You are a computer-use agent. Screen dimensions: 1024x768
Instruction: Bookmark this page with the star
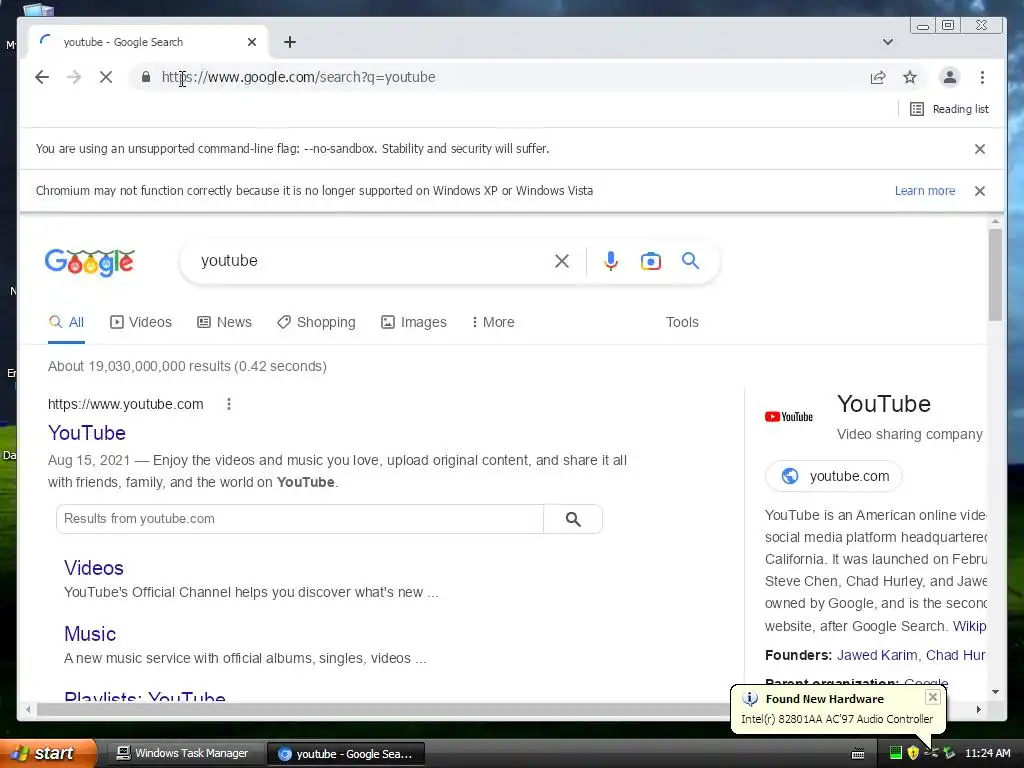[x=910, y=77]
